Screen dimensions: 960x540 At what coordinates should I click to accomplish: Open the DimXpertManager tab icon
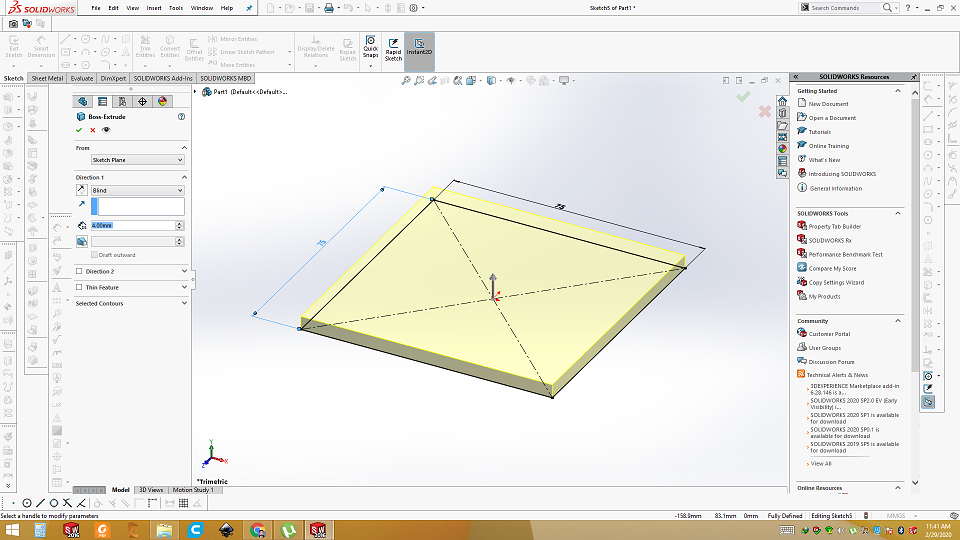tap(142, 102)
